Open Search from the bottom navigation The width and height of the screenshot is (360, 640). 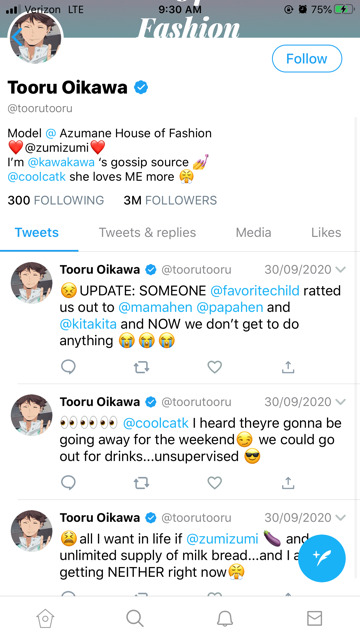point(135,618)
